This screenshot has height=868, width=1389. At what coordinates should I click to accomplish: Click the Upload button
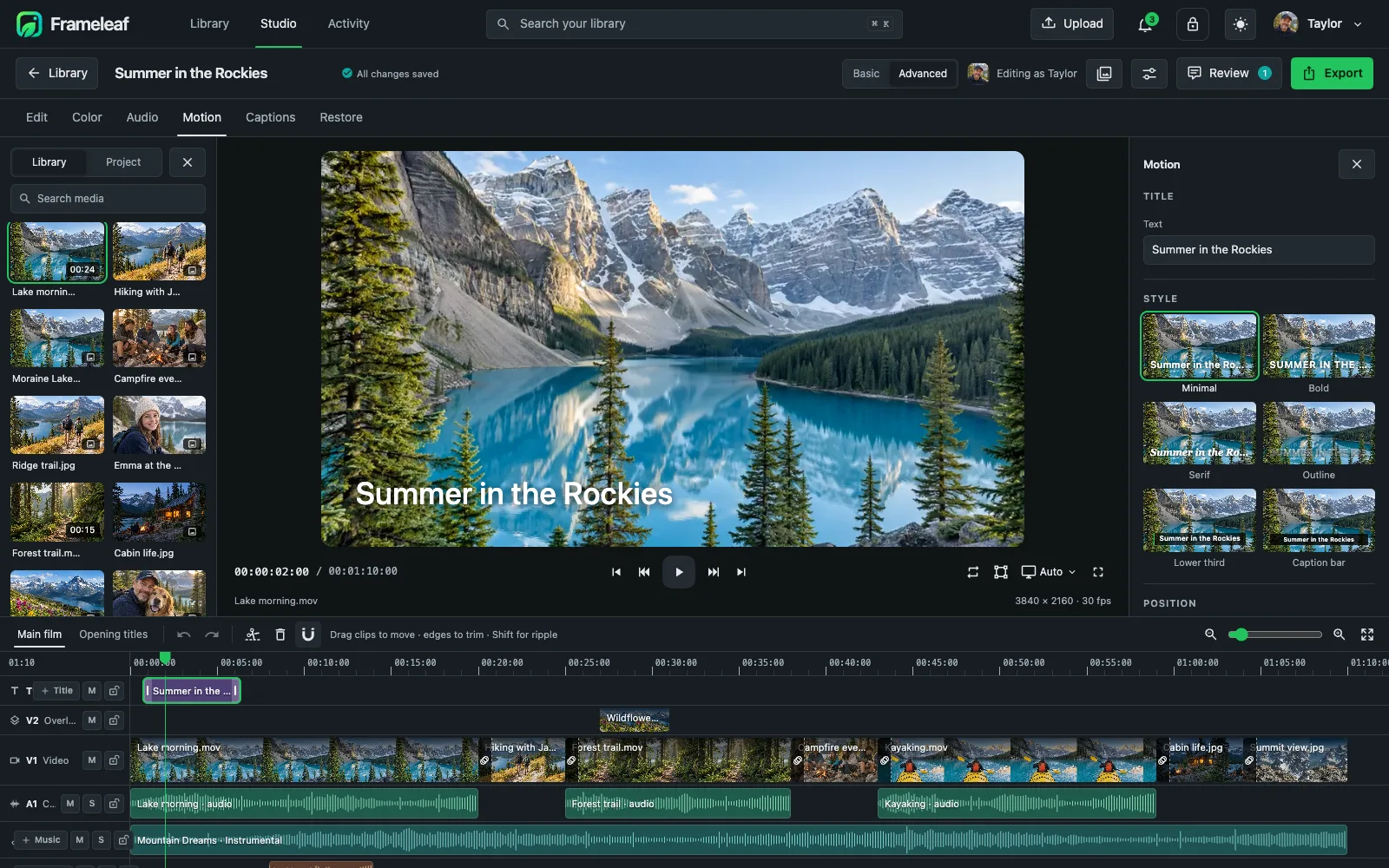(x=1073, y=24)
